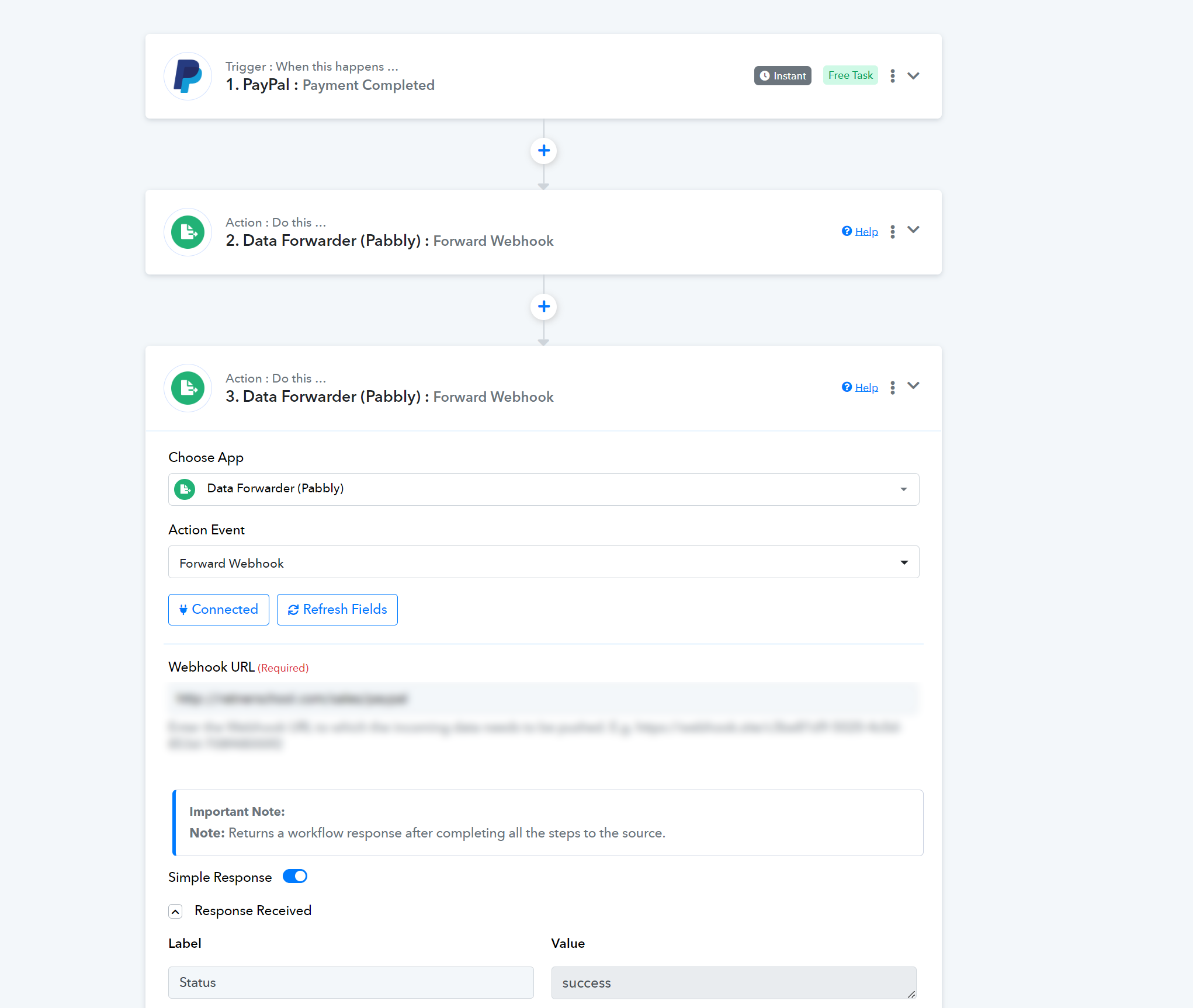Open Help link for step 2

(860, 232)
